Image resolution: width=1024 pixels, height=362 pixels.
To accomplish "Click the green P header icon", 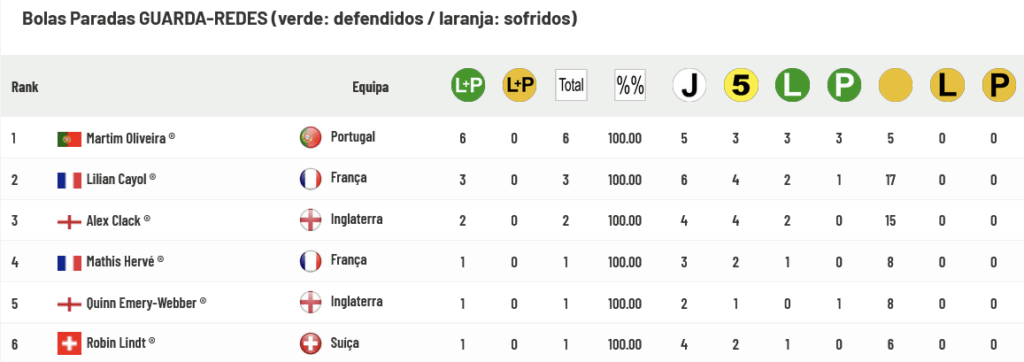I will pyautogui.click(x=844, y=86).
